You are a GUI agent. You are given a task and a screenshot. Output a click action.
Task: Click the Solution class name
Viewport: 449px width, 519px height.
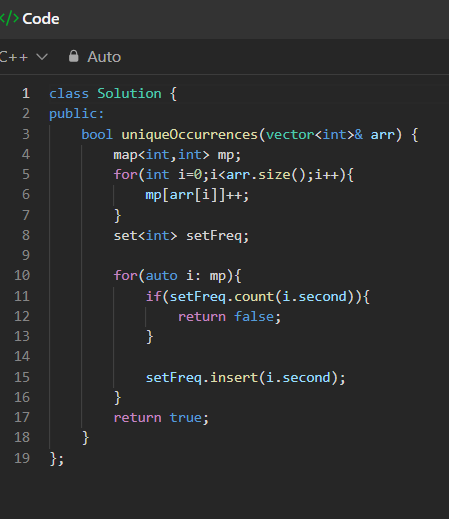click(129, 94)
